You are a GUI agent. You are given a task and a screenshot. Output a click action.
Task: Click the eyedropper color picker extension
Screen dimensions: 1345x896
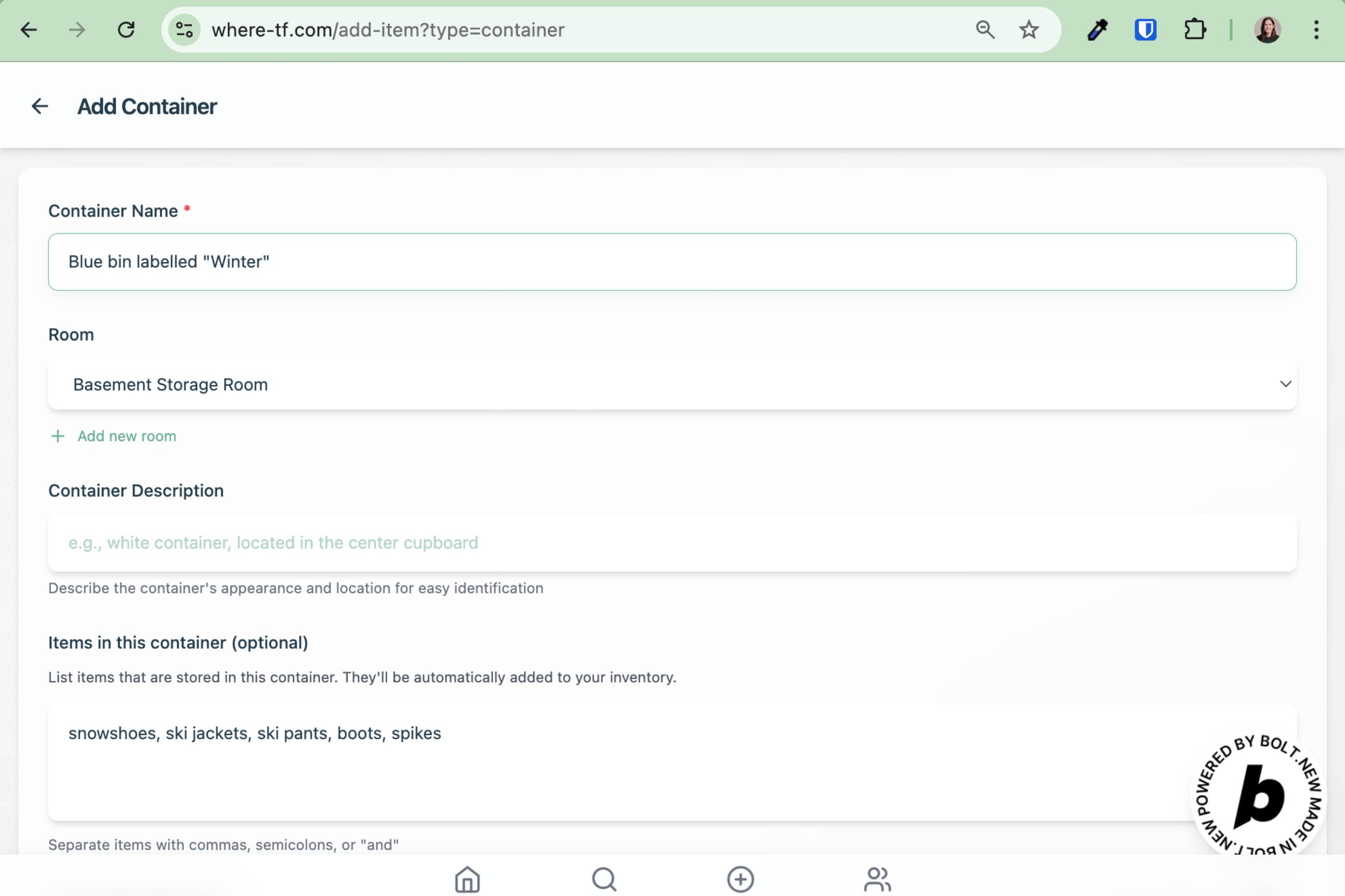[1097, 30]
